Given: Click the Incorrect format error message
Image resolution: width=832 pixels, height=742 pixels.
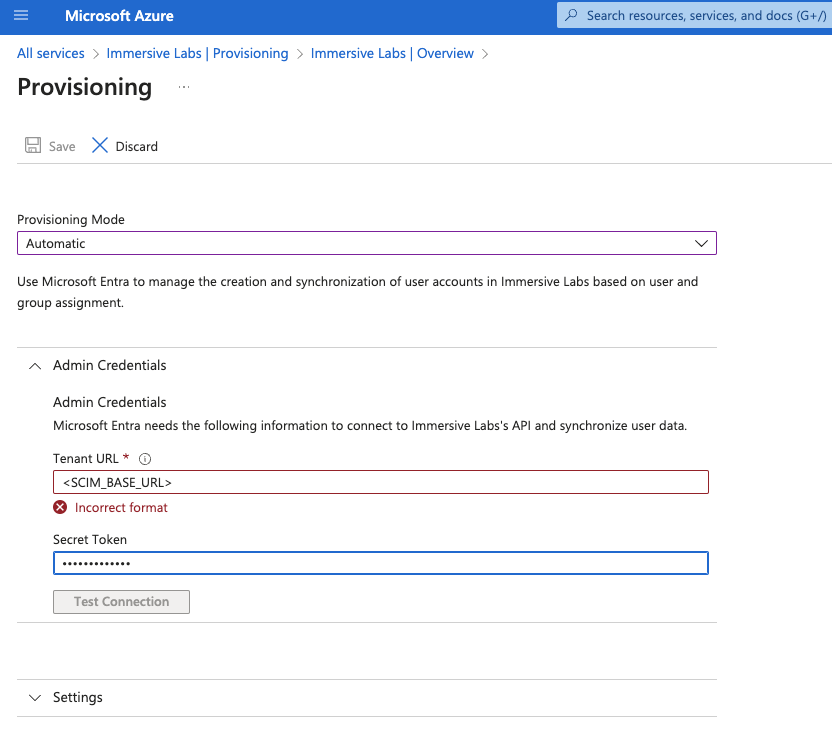Looking at the screenshot, I should [x=121, y=508].
